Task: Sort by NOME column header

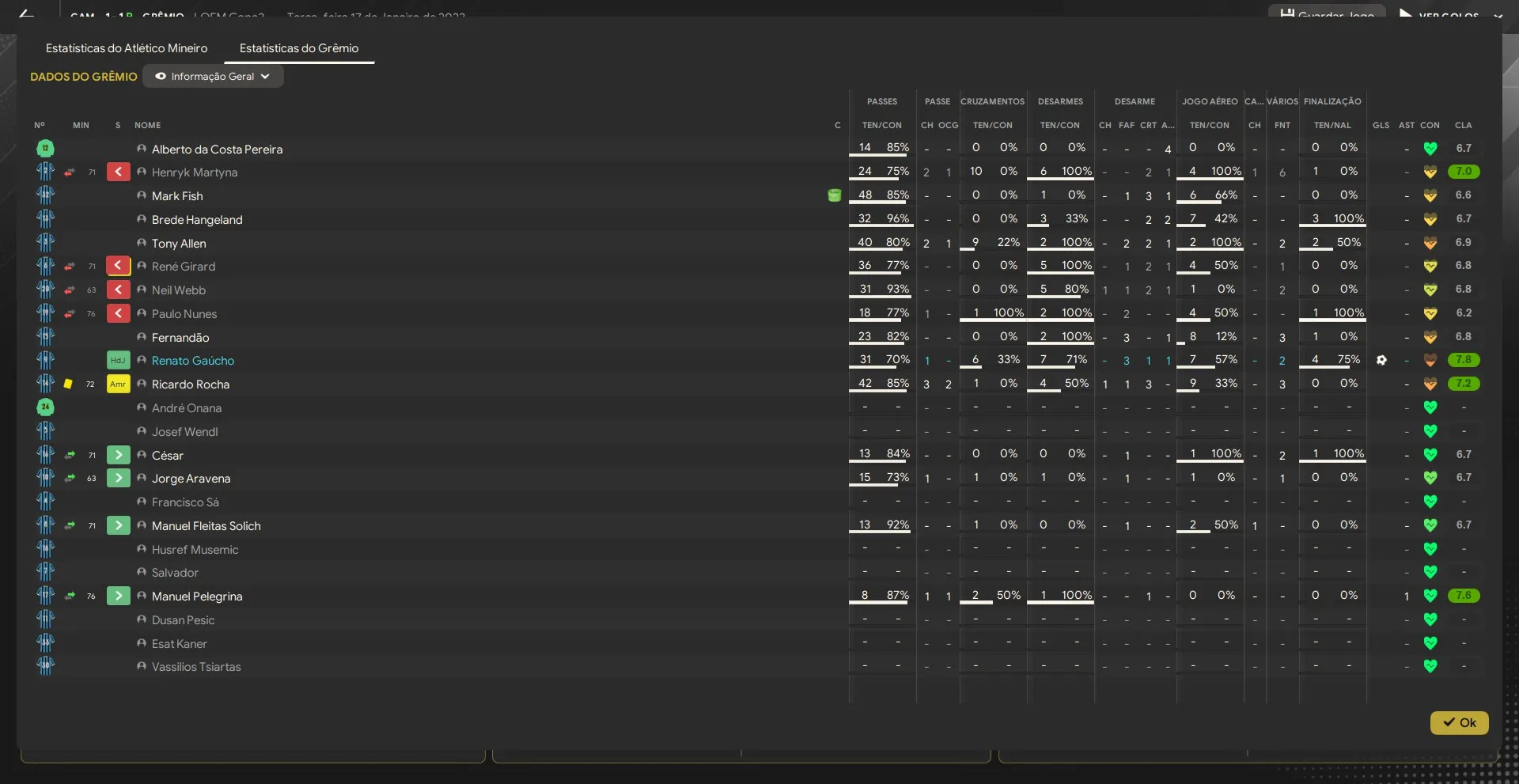Action: [147, 125]
